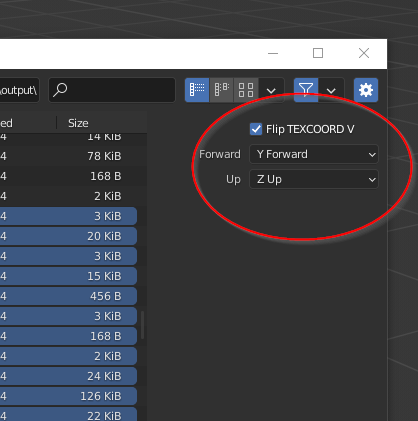The height and width of the screenshot is (421, 418).
Task: Open display settings dropdown arrow
Action: click(271, 90)
